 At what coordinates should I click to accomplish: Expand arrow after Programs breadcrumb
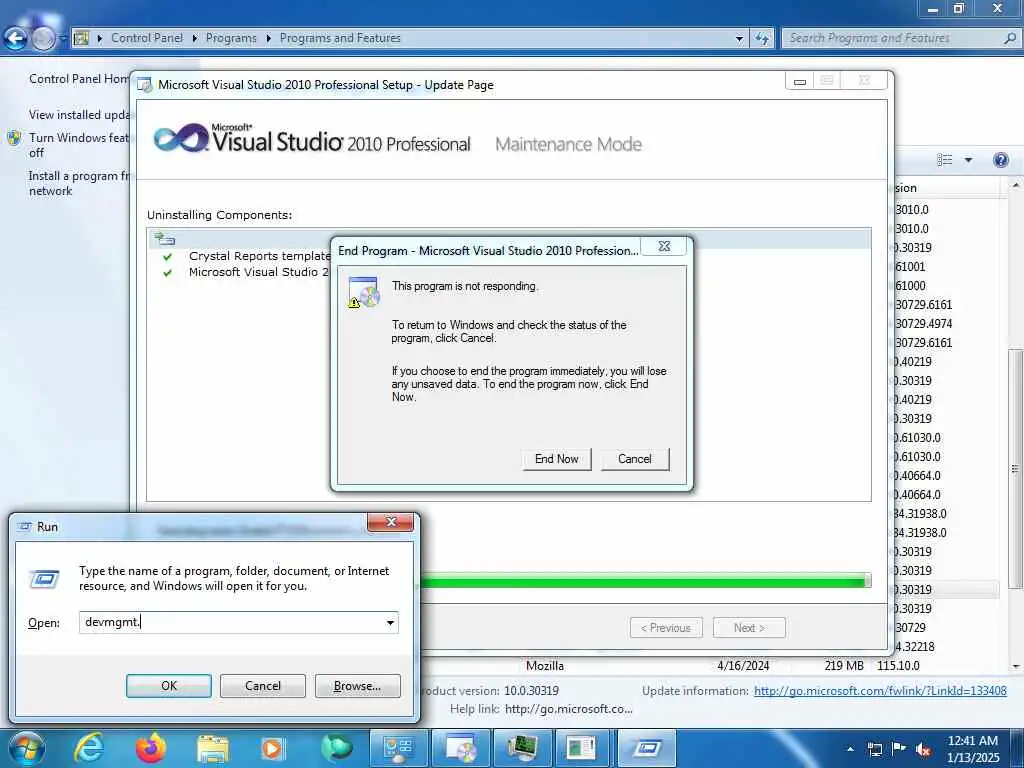[268, 39]
